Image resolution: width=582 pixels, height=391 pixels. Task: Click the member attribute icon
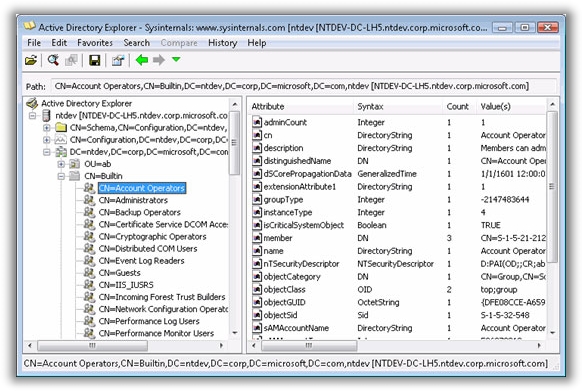tap(257, 238)
